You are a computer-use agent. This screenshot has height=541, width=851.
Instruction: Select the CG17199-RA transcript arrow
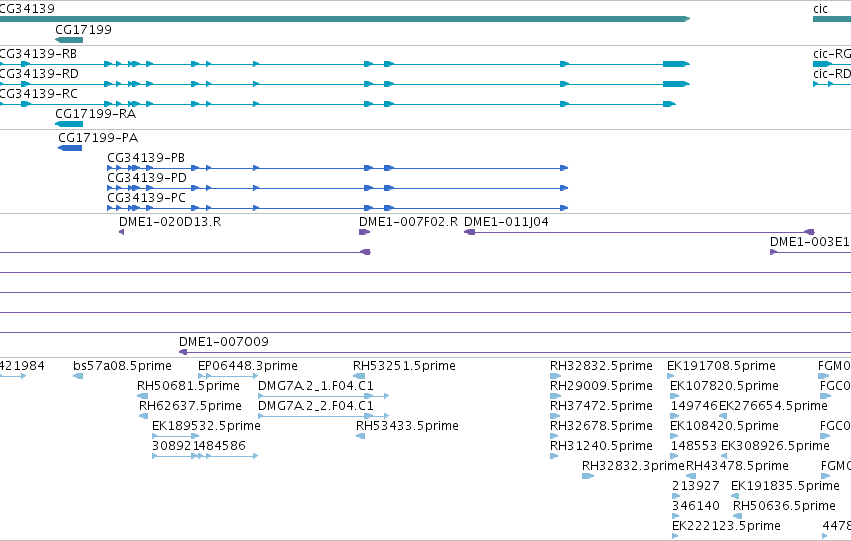point(69,124)
